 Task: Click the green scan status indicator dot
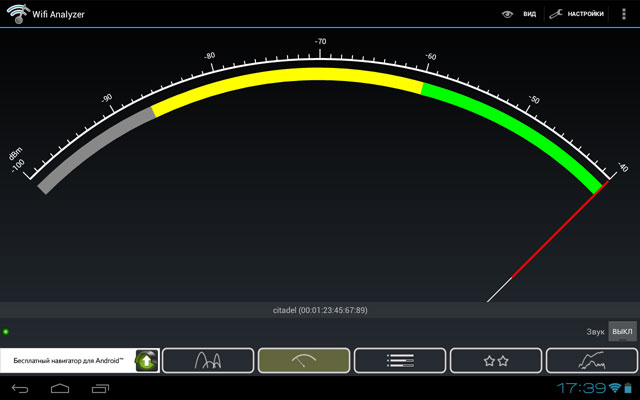[6, 331]
